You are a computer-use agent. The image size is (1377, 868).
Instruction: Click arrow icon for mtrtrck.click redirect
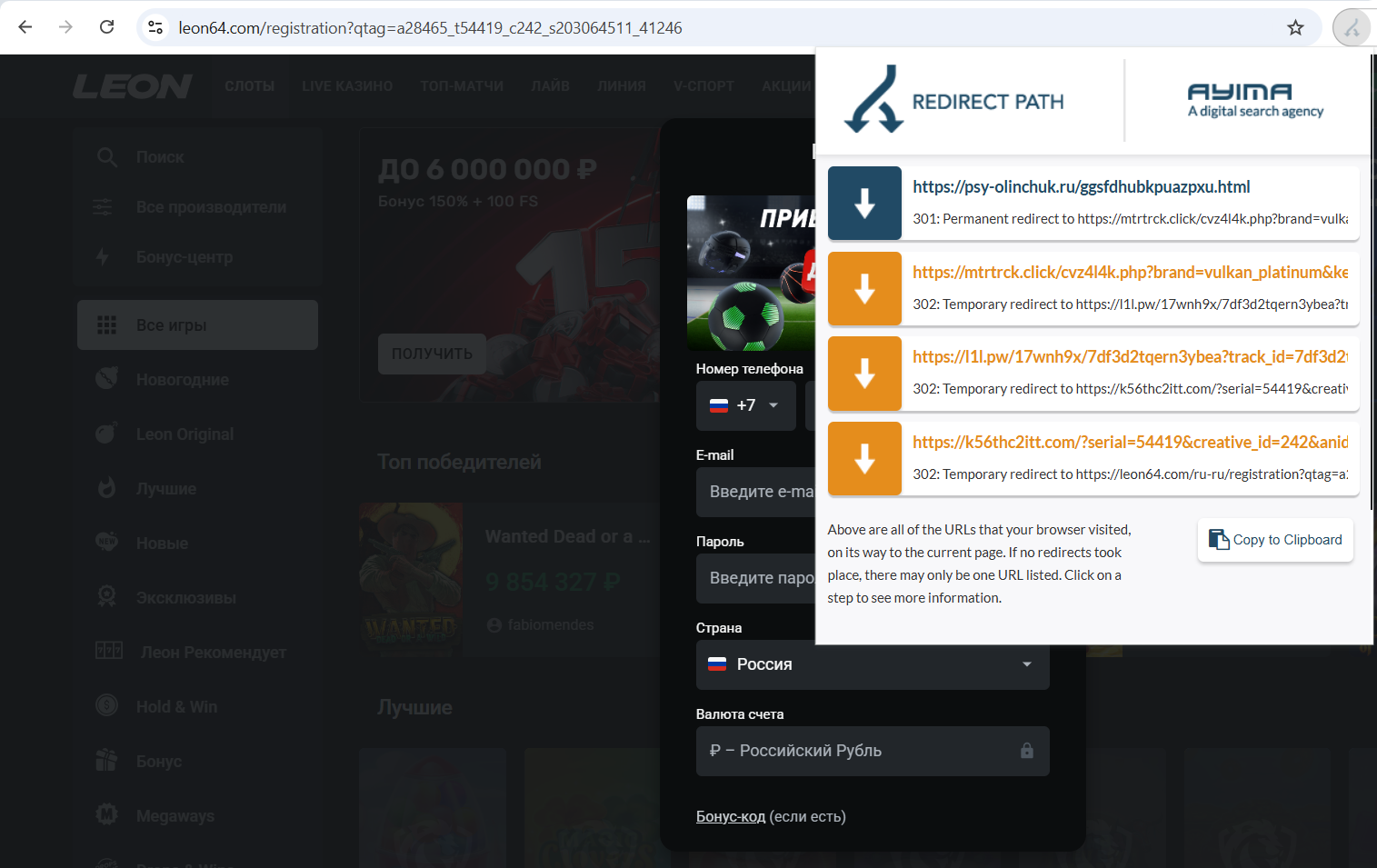(x=864, y=288)
